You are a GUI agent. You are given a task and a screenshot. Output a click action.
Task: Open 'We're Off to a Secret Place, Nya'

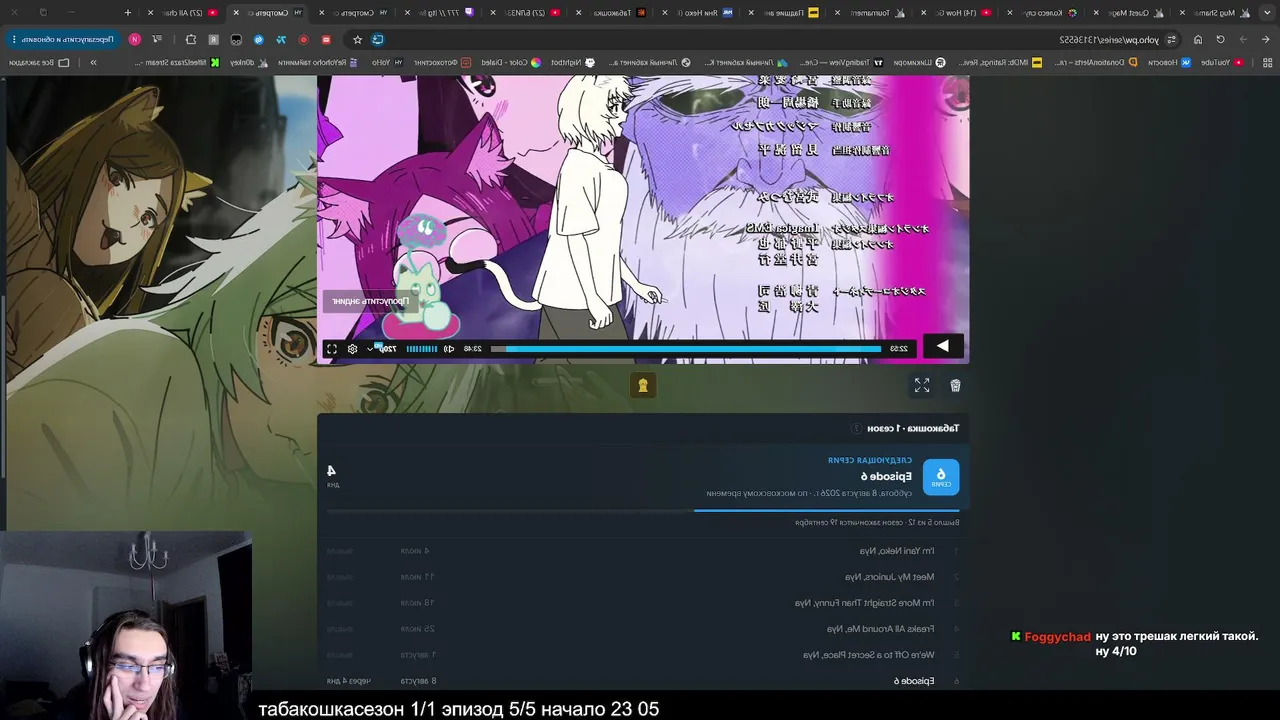pyautogui.click(x=868, y=655)
